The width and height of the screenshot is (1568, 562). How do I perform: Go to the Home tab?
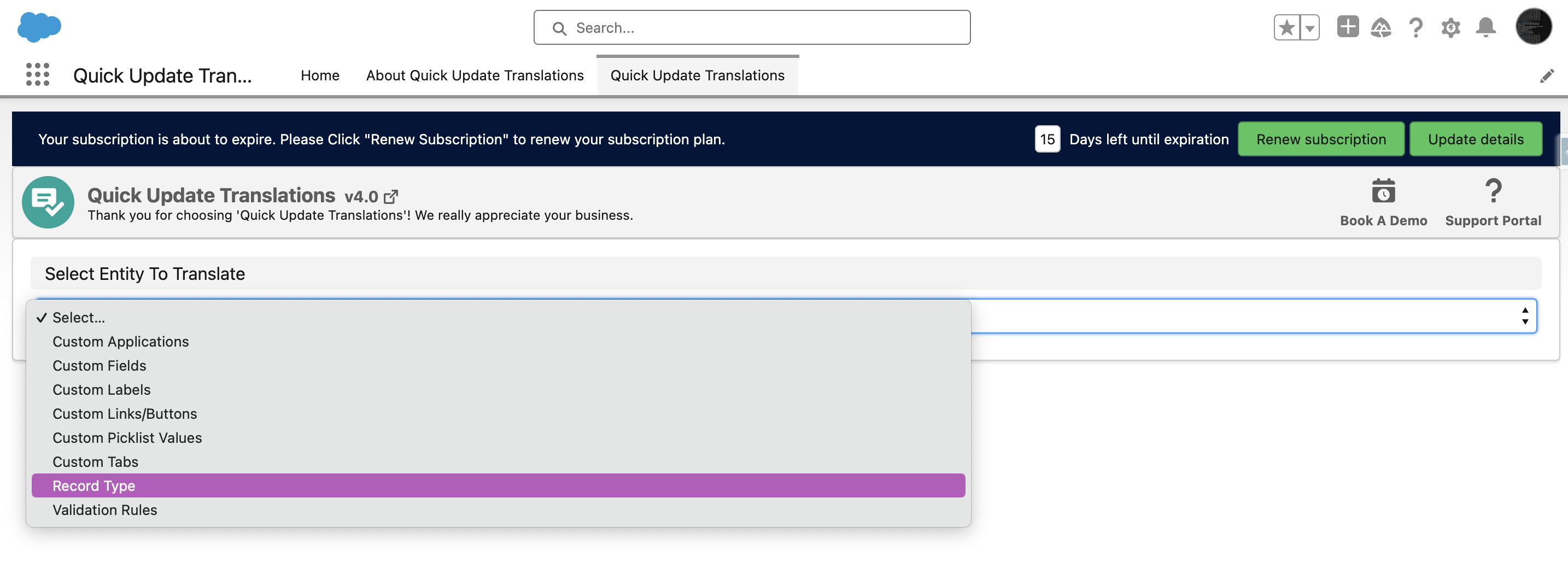[320, 75]
